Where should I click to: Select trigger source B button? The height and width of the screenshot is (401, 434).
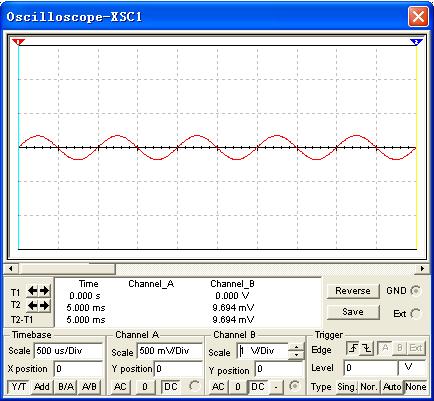click(x=400, y=349)
